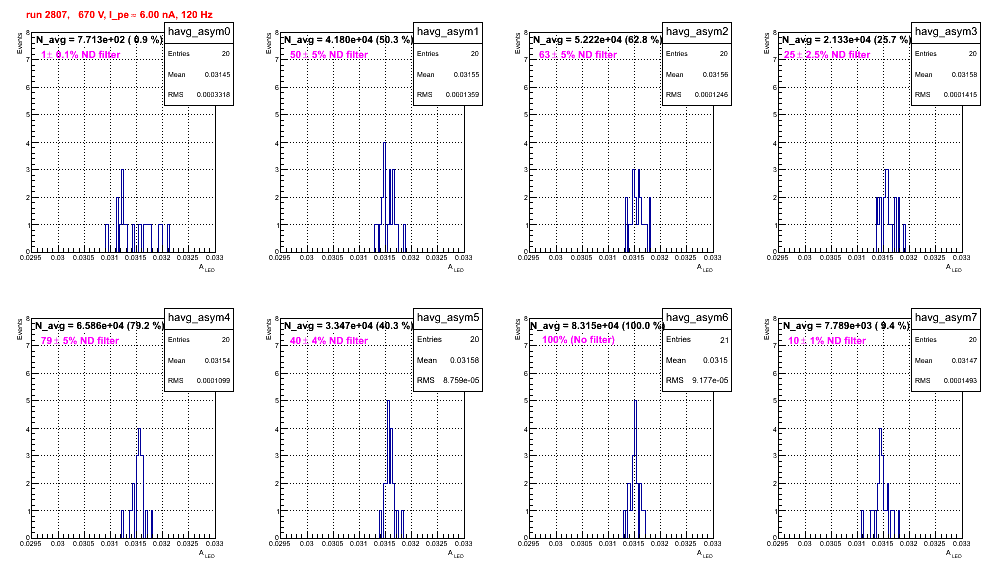This screenshot has height=572, width=996.
Task: Click the 50± 5% ND filter label
Action: [329, 55]
